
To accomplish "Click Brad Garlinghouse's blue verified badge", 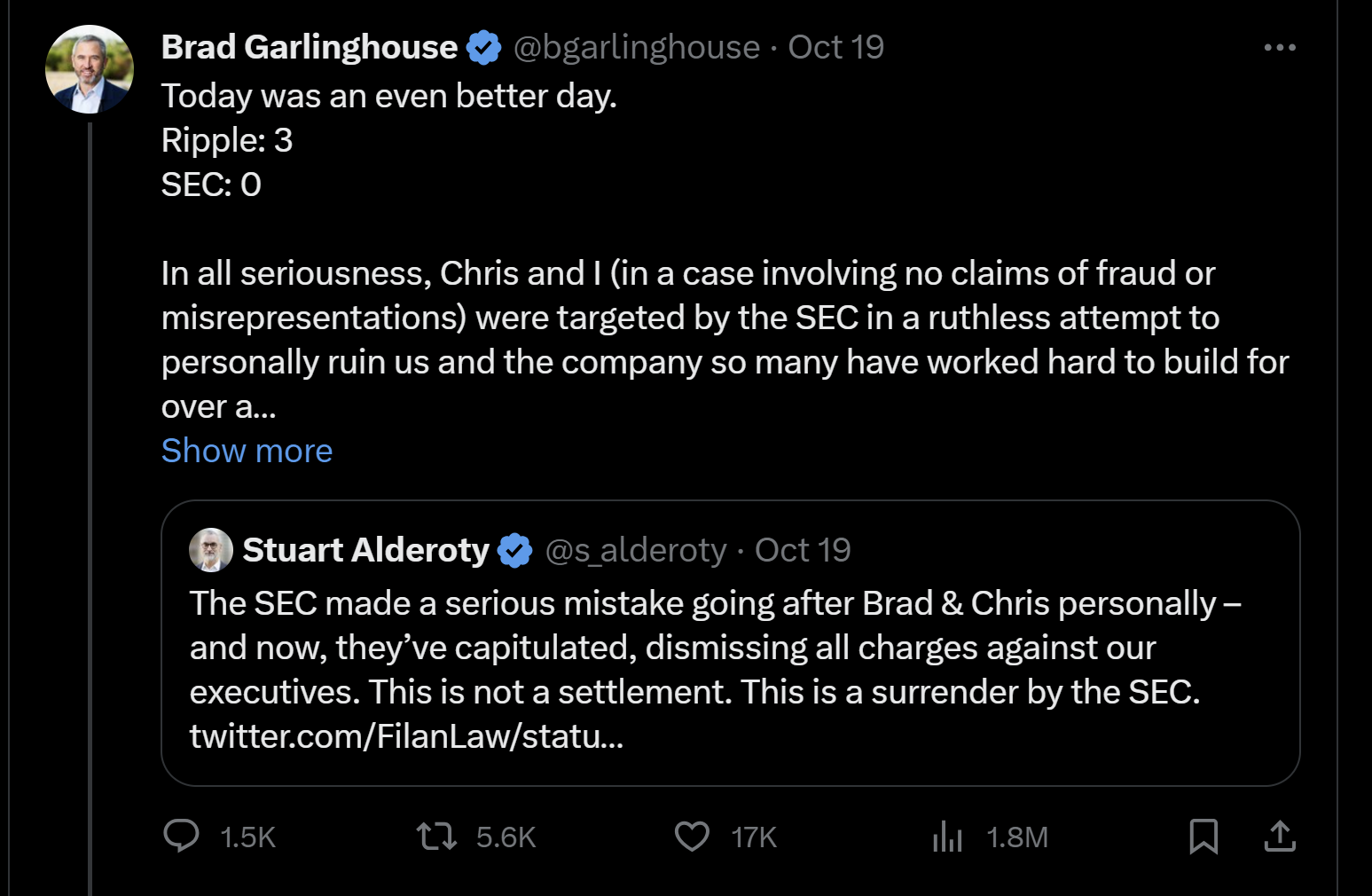I will 484,47.
